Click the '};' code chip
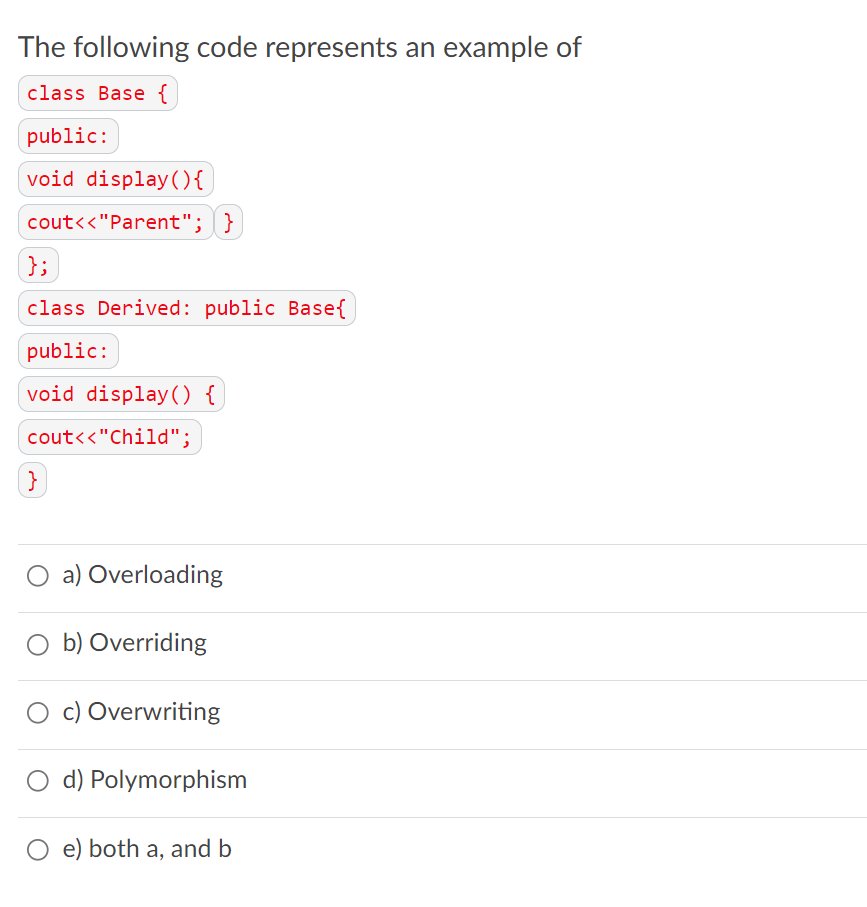The width and height of the screenshot is (867, 907). tap(37, 265)
